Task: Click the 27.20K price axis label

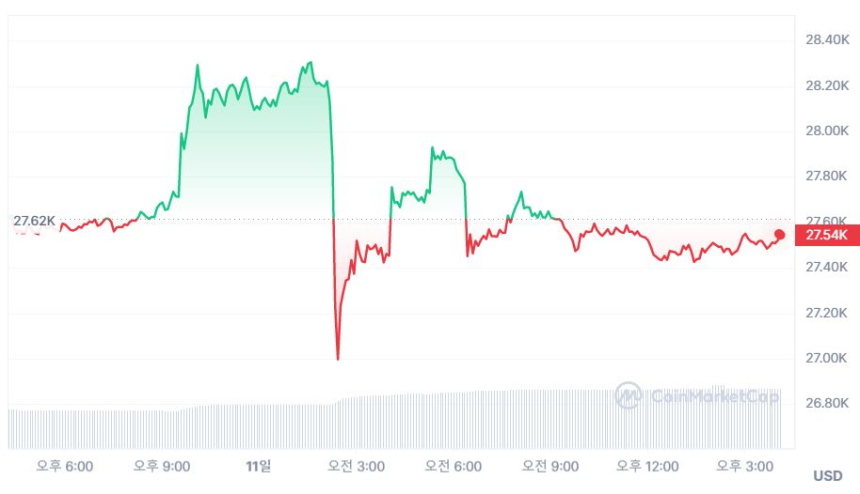Action: coord(827,313)
